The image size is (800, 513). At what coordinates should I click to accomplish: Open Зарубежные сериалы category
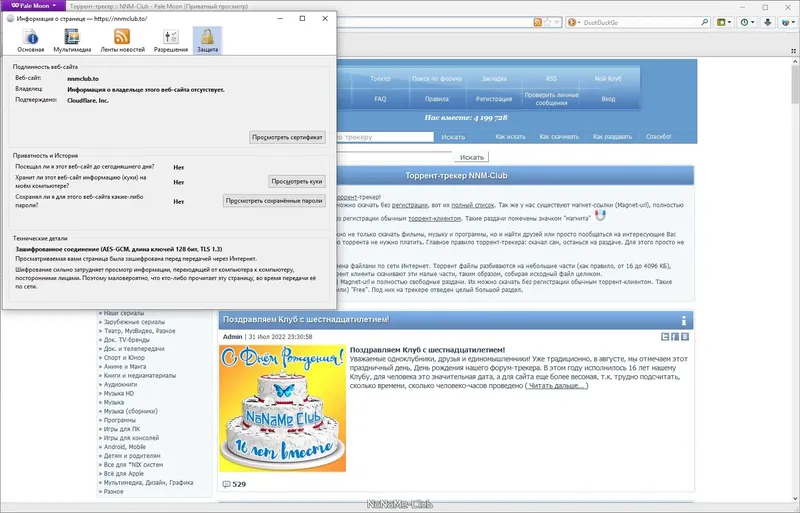(x=134, y=322)
